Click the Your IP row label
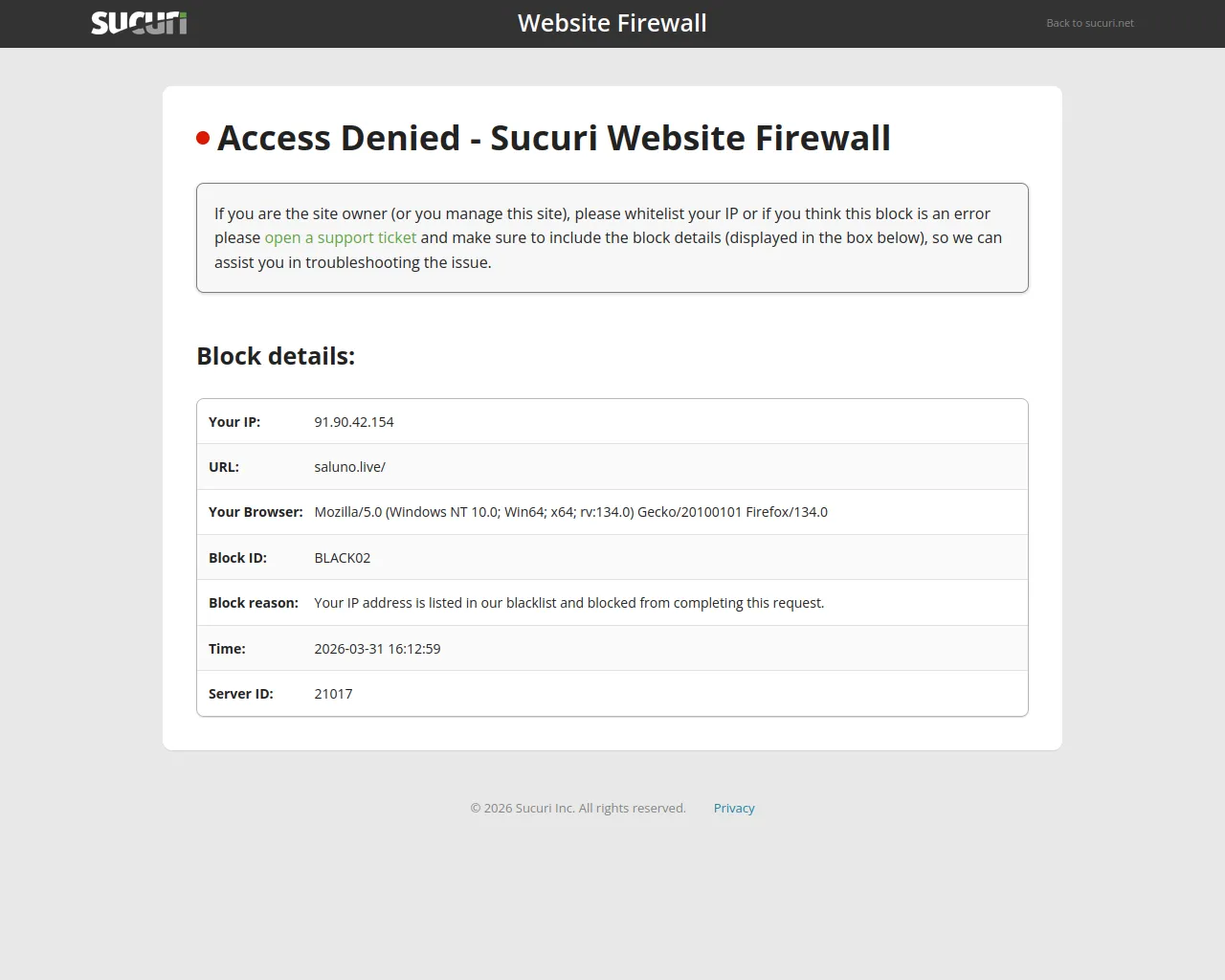This screenshot has height=980, width=1225. 234,422
